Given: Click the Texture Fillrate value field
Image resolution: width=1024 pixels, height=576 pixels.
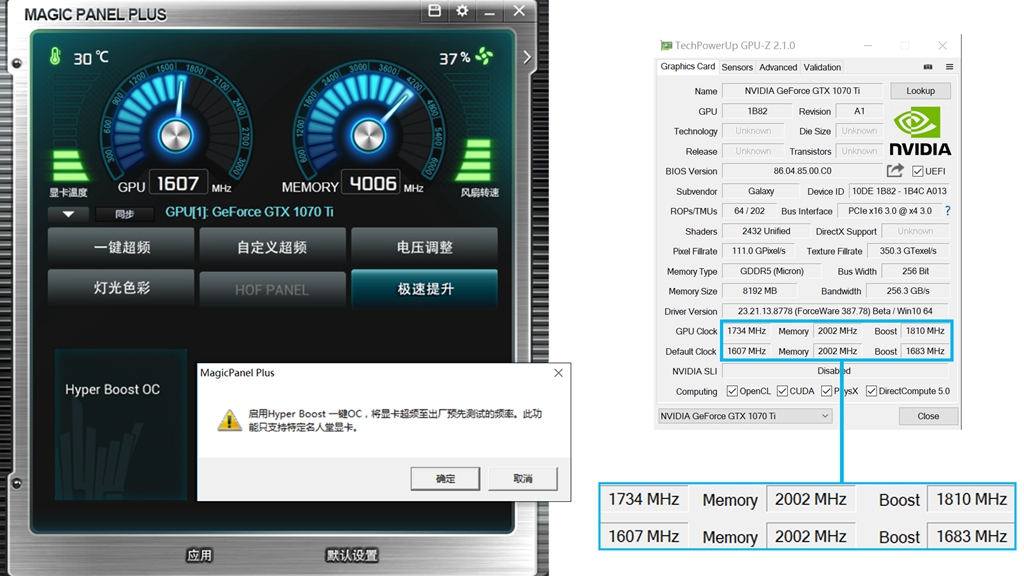Looking at the screenshot, I should (x=908, y=251).
